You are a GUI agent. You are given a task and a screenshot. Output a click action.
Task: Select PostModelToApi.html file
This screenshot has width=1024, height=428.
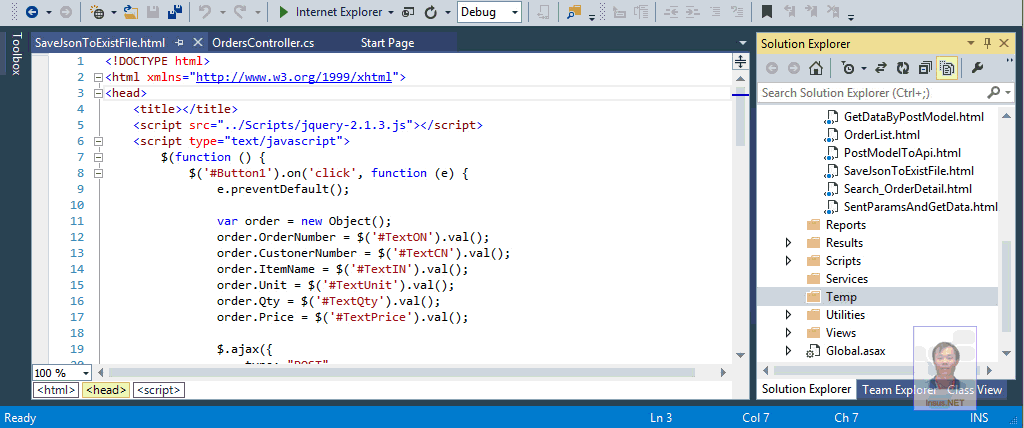[x=902, y=153]
